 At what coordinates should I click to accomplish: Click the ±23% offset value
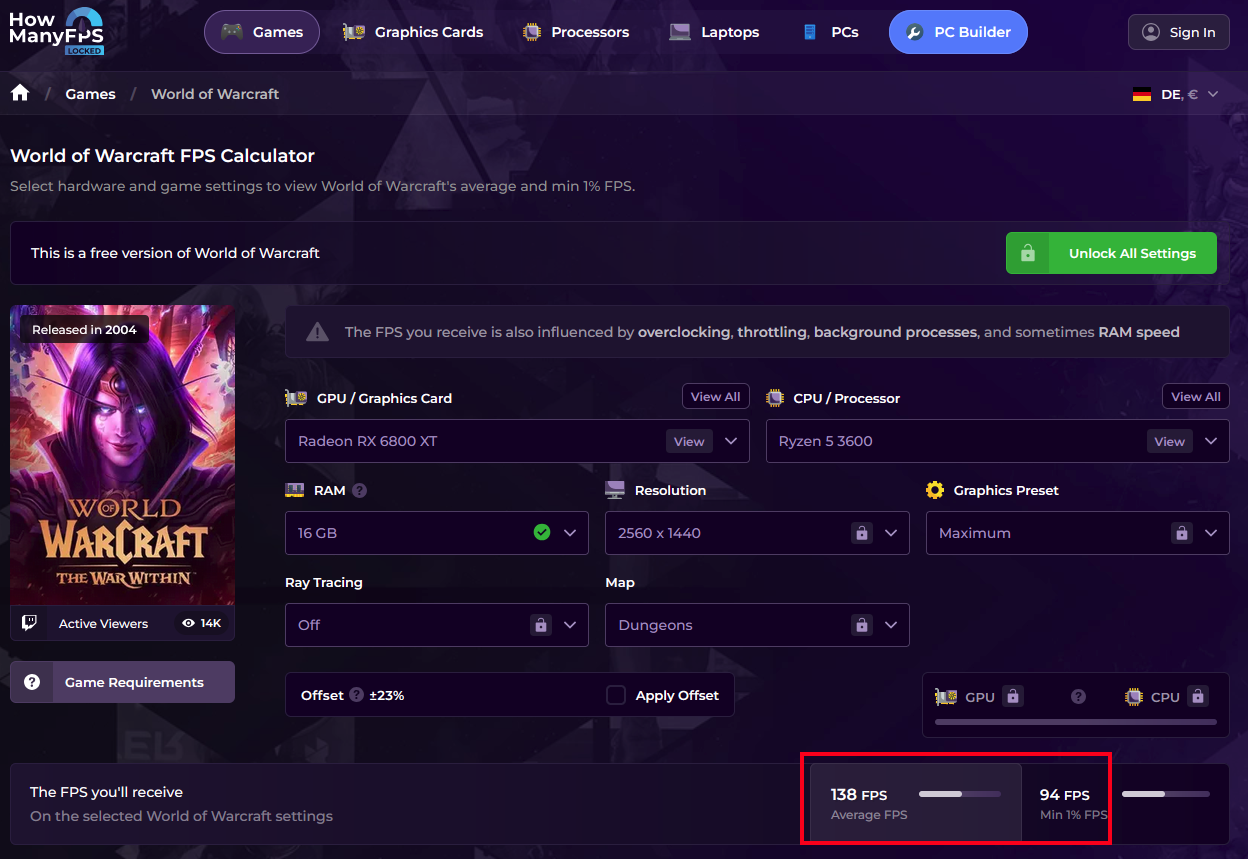[387, 695]
